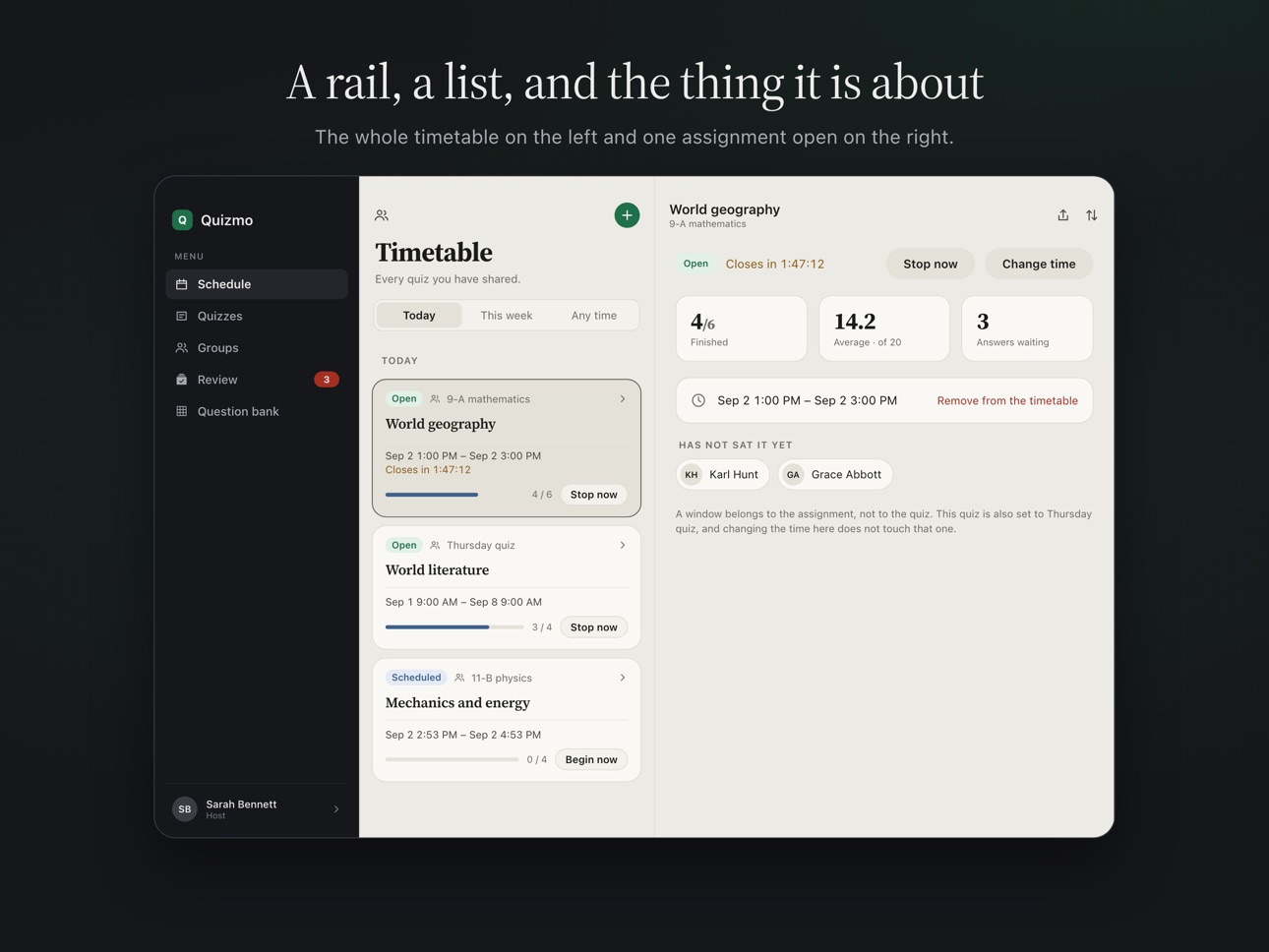Click the group icon beside 11-B physics
Viewport: 1269px width, 952px height.
point(459,678)
